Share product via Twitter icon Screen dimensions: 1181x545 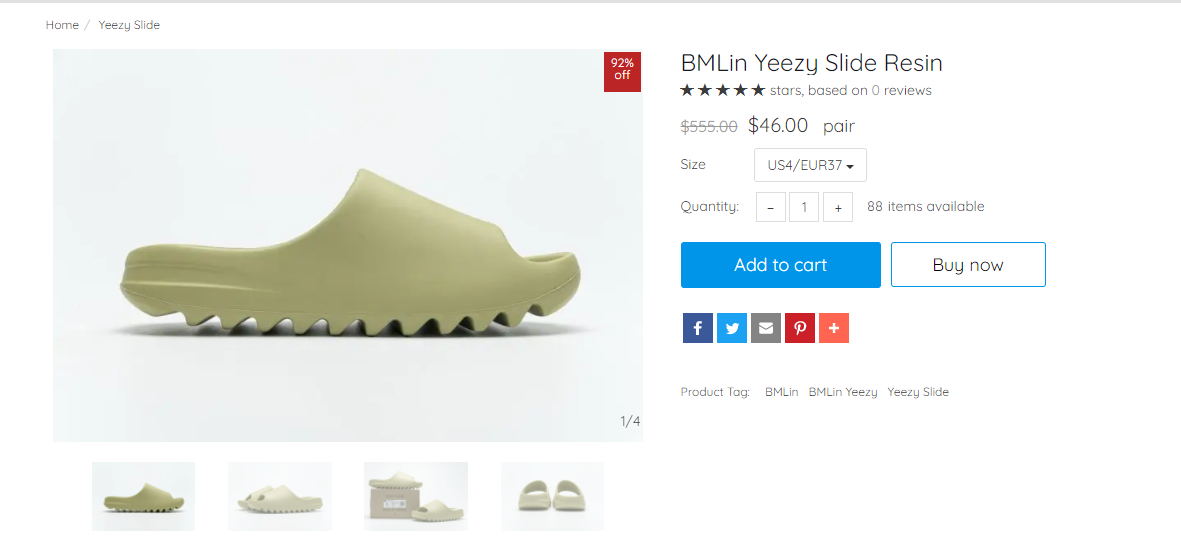point(731,328)
